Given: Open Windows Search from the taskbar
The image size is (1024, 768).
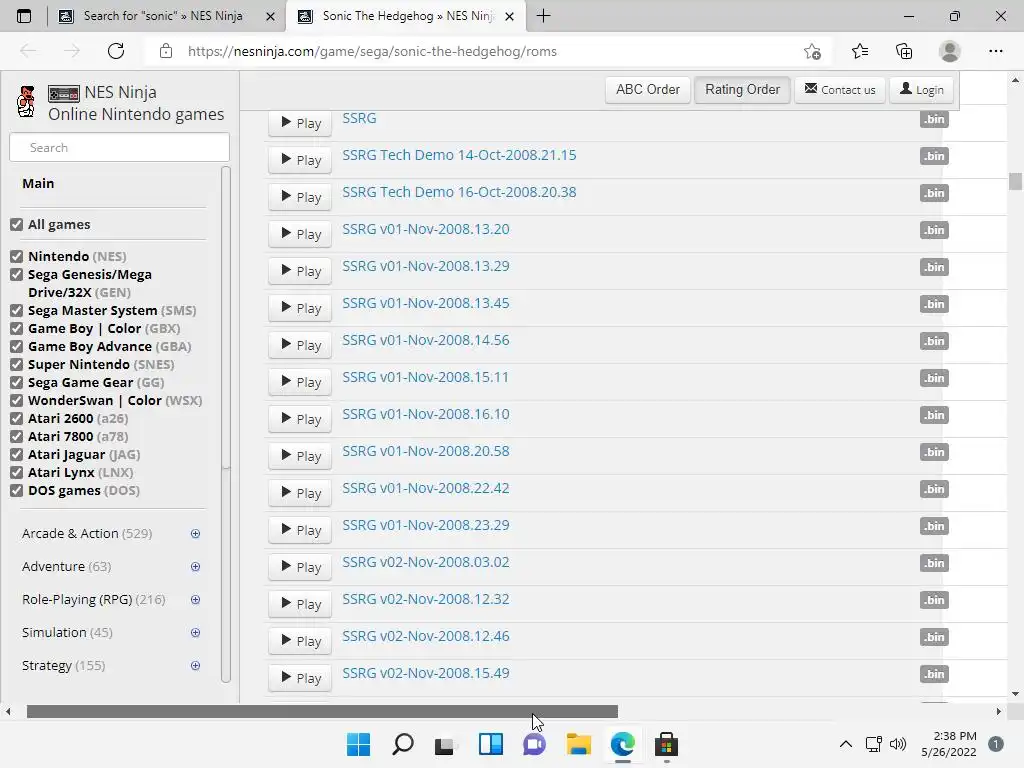Looking at the screenshot, I should pos(403,744).
